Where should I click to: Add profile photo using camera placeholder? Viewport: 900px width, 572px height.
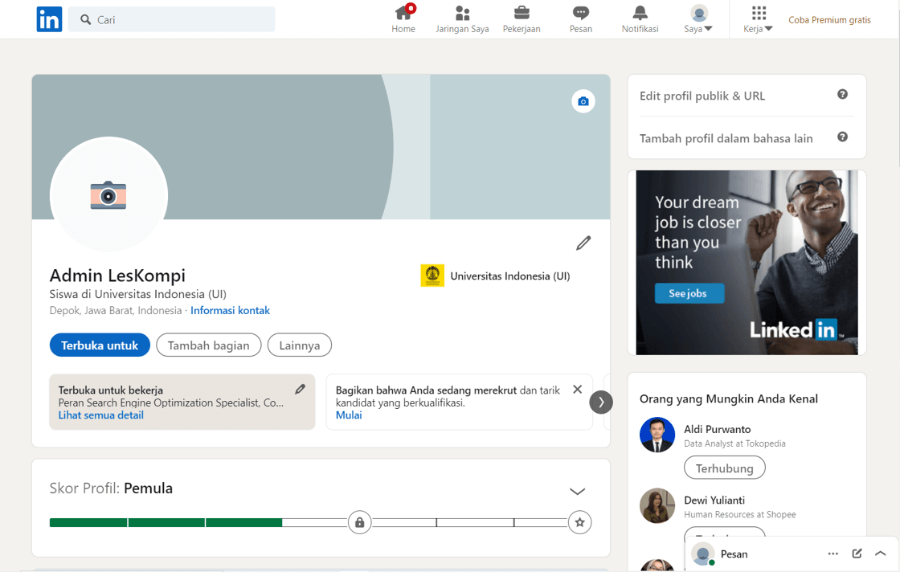click(x=108, y=195)
